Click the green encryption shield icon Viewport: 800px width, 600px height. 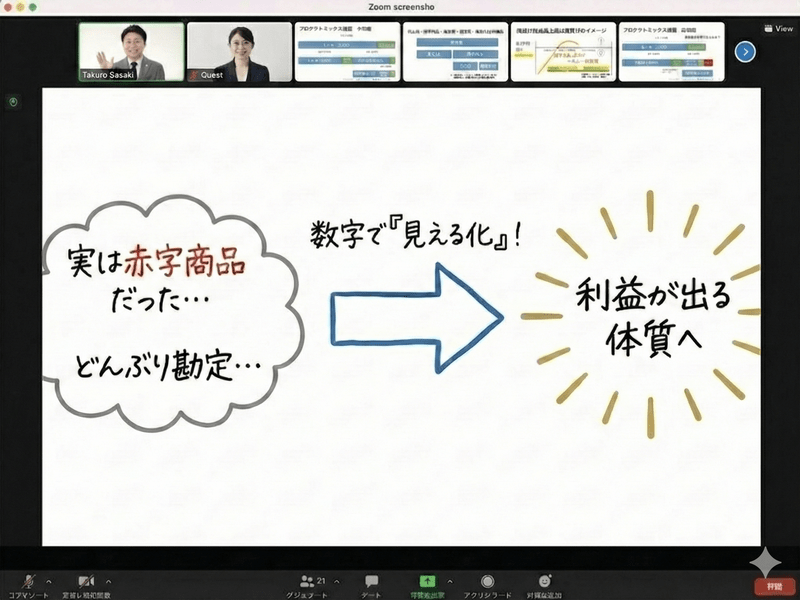coord(13,102)
